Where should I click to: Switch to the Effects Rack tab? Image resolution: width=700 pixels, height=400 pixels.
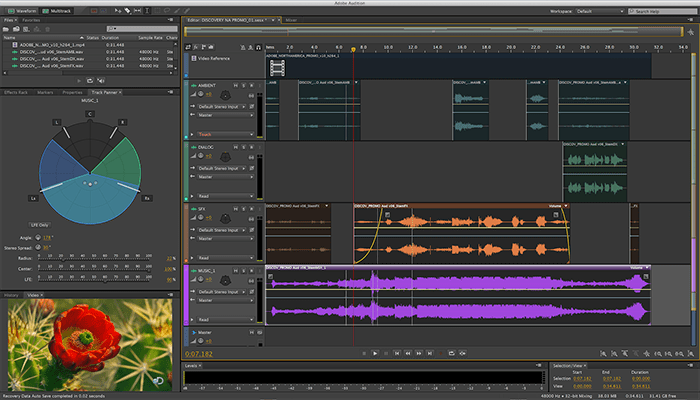16,91
